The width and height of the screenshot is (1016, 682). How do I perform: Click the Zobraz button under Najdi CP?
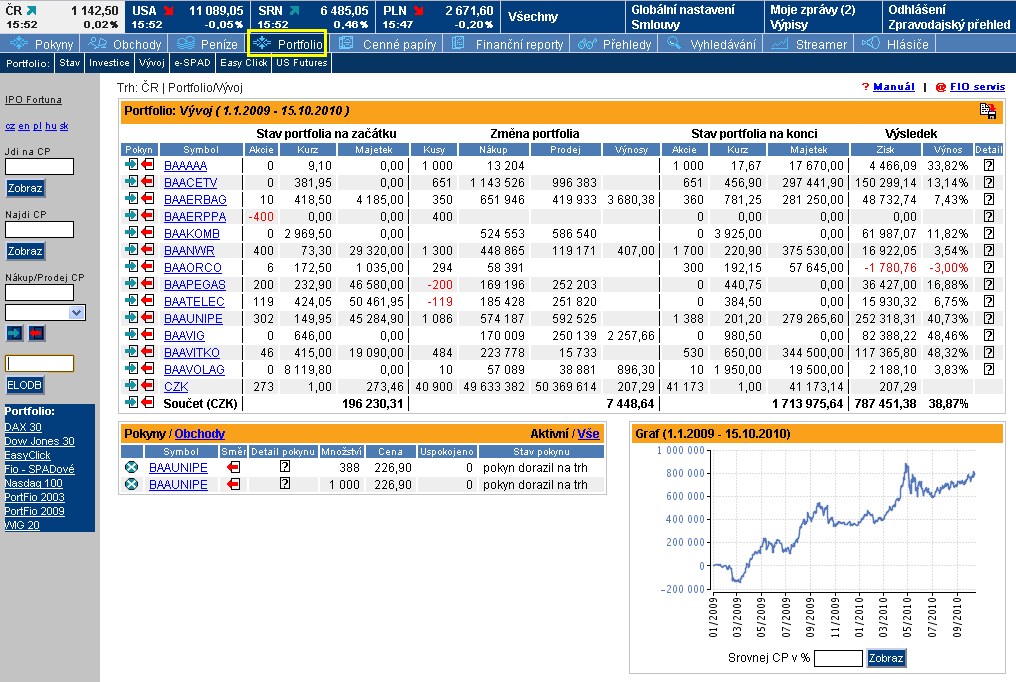[x=25, y=251]
